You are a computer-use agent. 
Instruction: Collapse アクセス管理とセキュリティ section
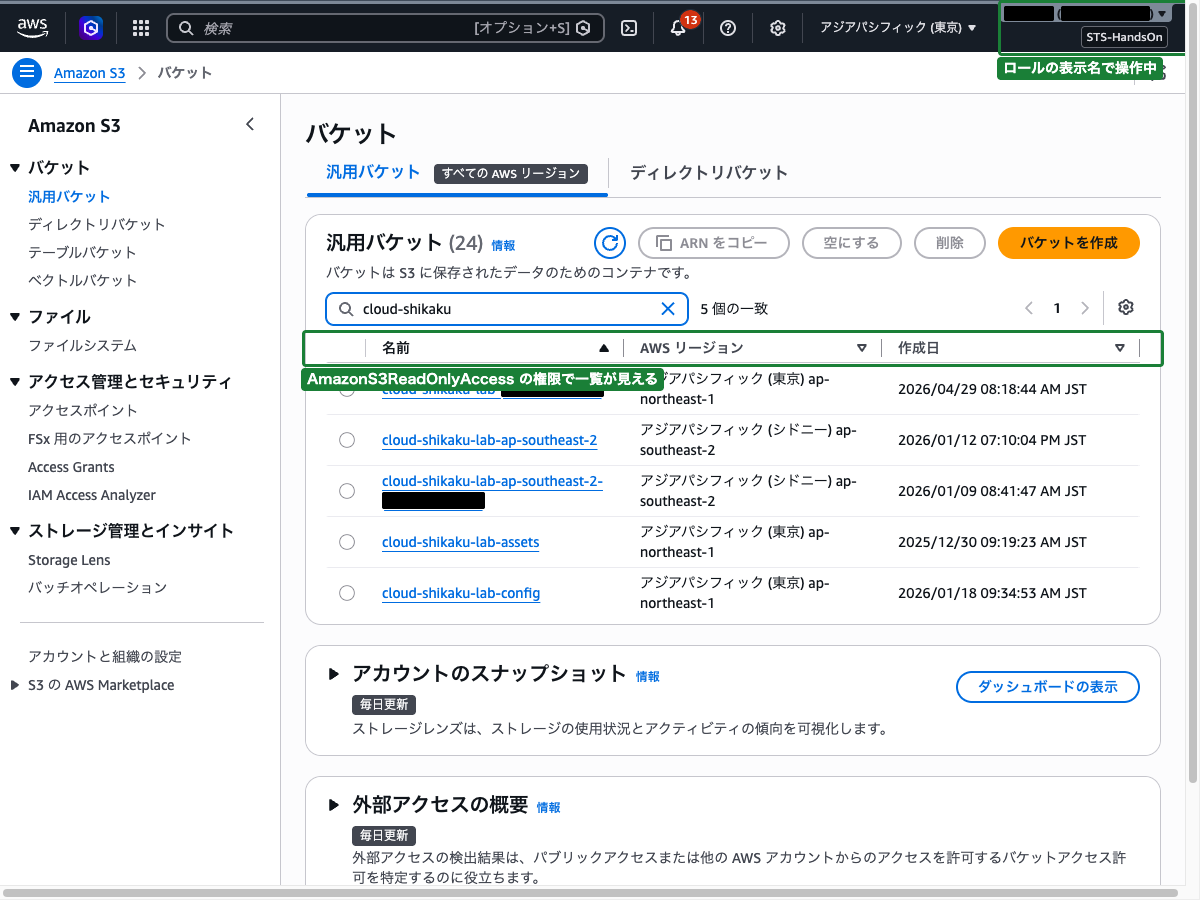[15, 382]
